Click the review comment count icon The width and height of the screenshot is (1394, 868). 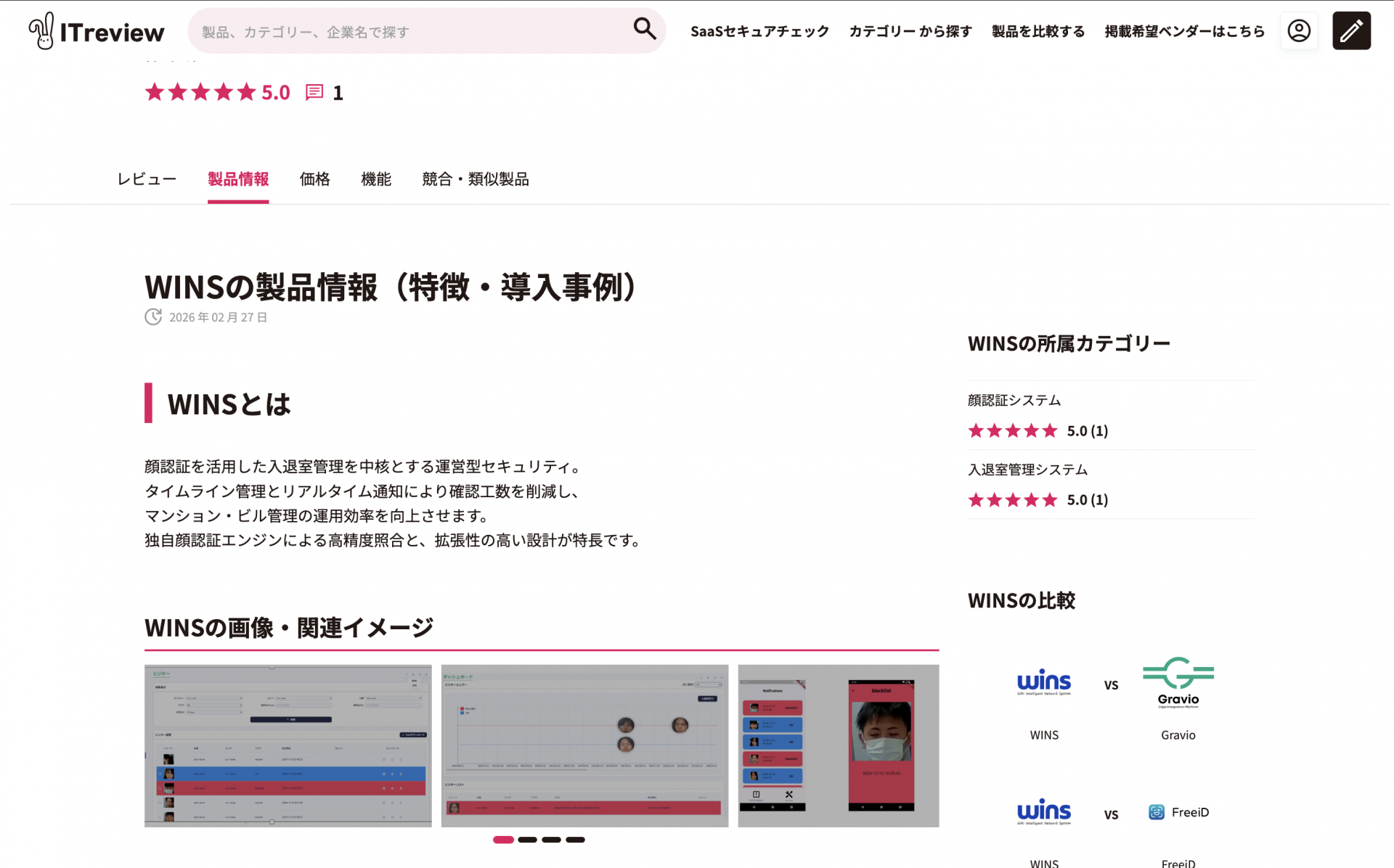[x=314, y=92]
